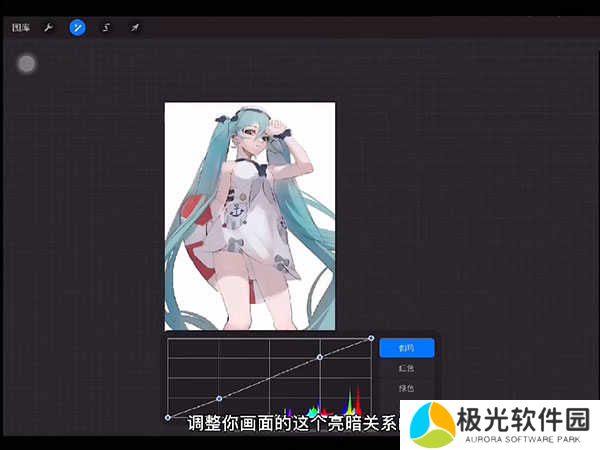Activate the Transform arrow tool
This screenshot has width=600, height=450.
[x=134, y=28]
